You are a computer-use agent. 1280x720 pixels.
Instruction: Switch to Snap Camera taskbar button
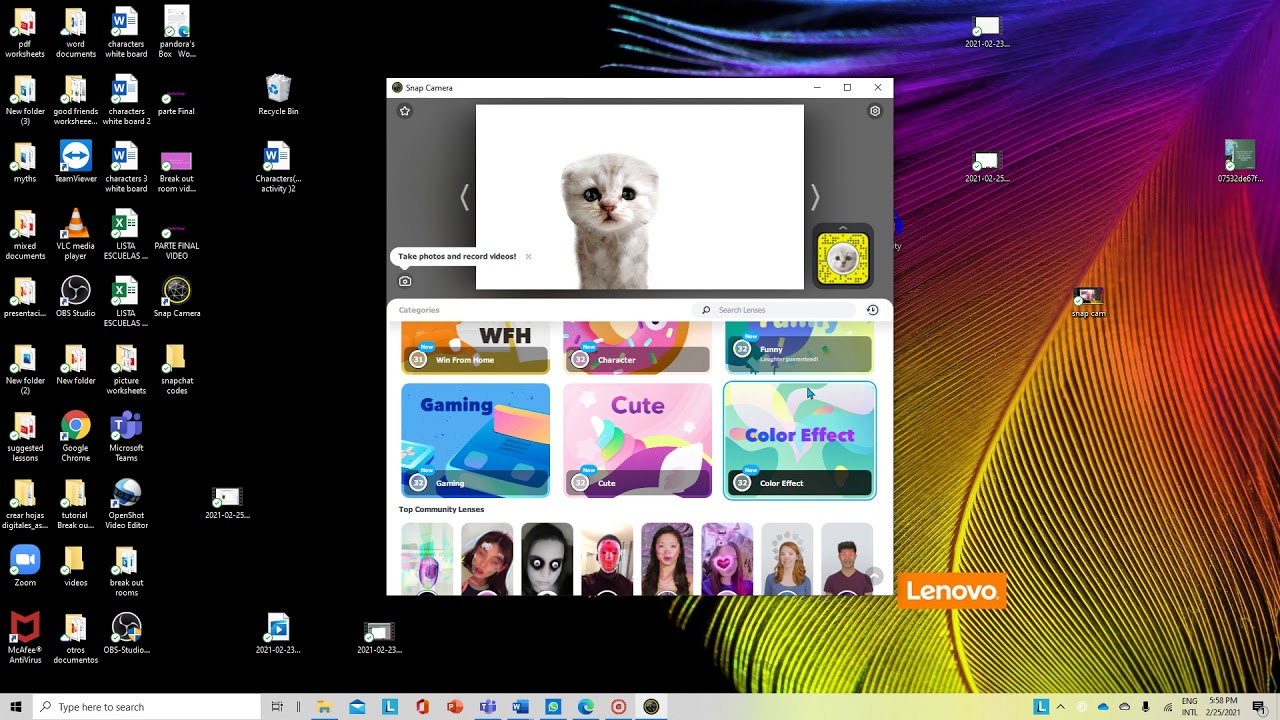click(x=651, y=707)
